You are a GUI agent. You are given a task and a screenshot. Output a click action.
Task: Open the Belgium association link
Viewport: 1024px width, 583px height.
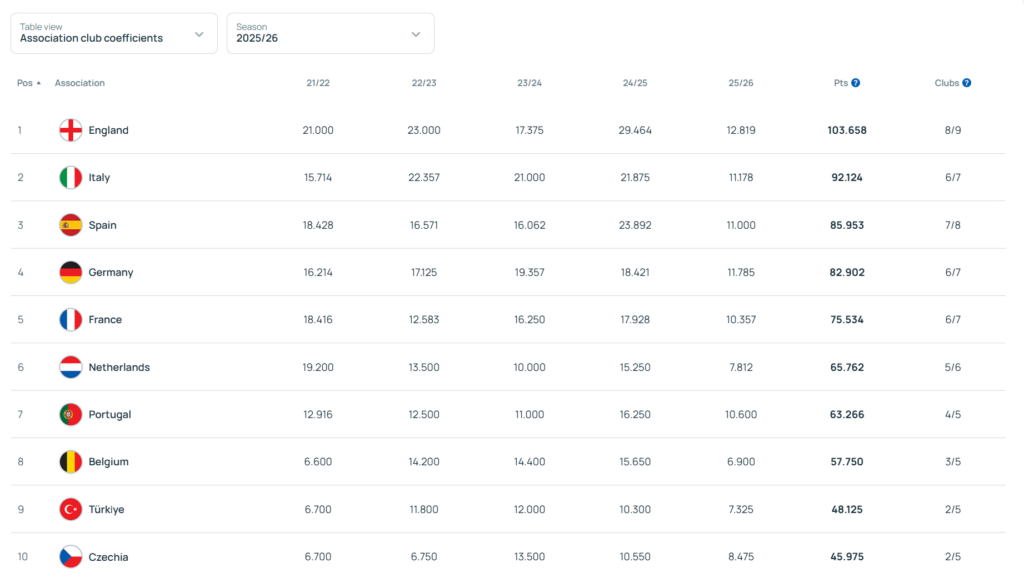[x=108, y=462]
